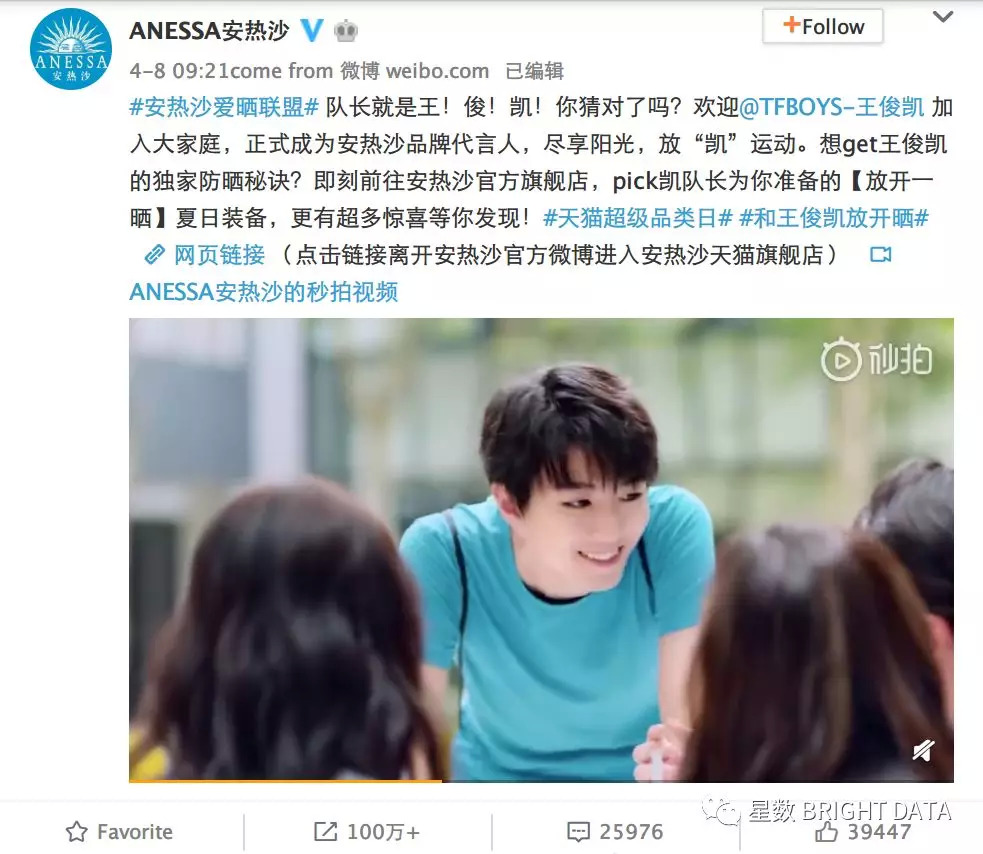
Task: Open the ANESSA profile avatar
Action: point(71,49)
